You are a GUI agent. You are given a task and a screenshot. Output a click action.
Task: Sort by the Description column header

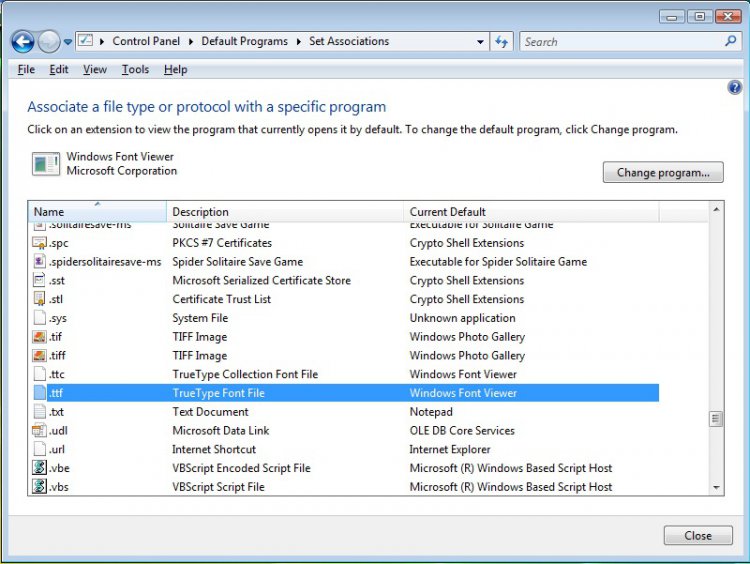click(x=285, y=211)
